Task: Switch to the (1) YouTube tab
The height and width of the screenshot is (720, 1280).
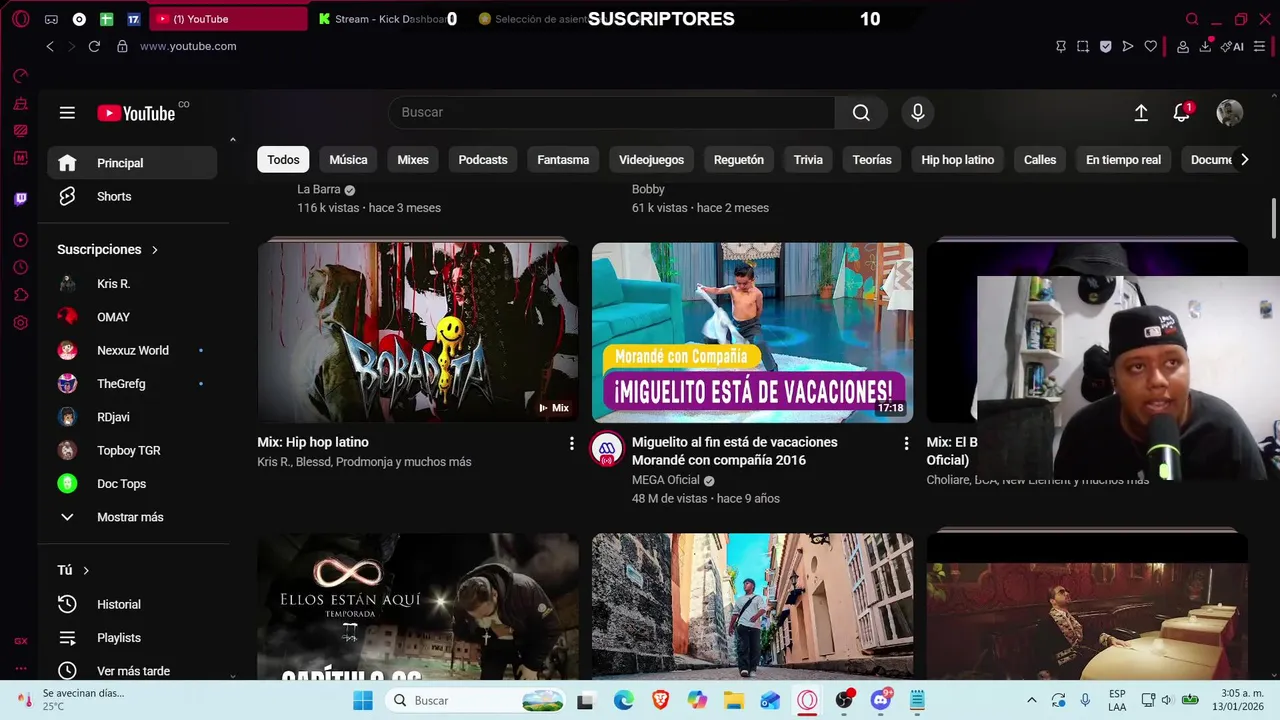Action: (x=228, y=19)
